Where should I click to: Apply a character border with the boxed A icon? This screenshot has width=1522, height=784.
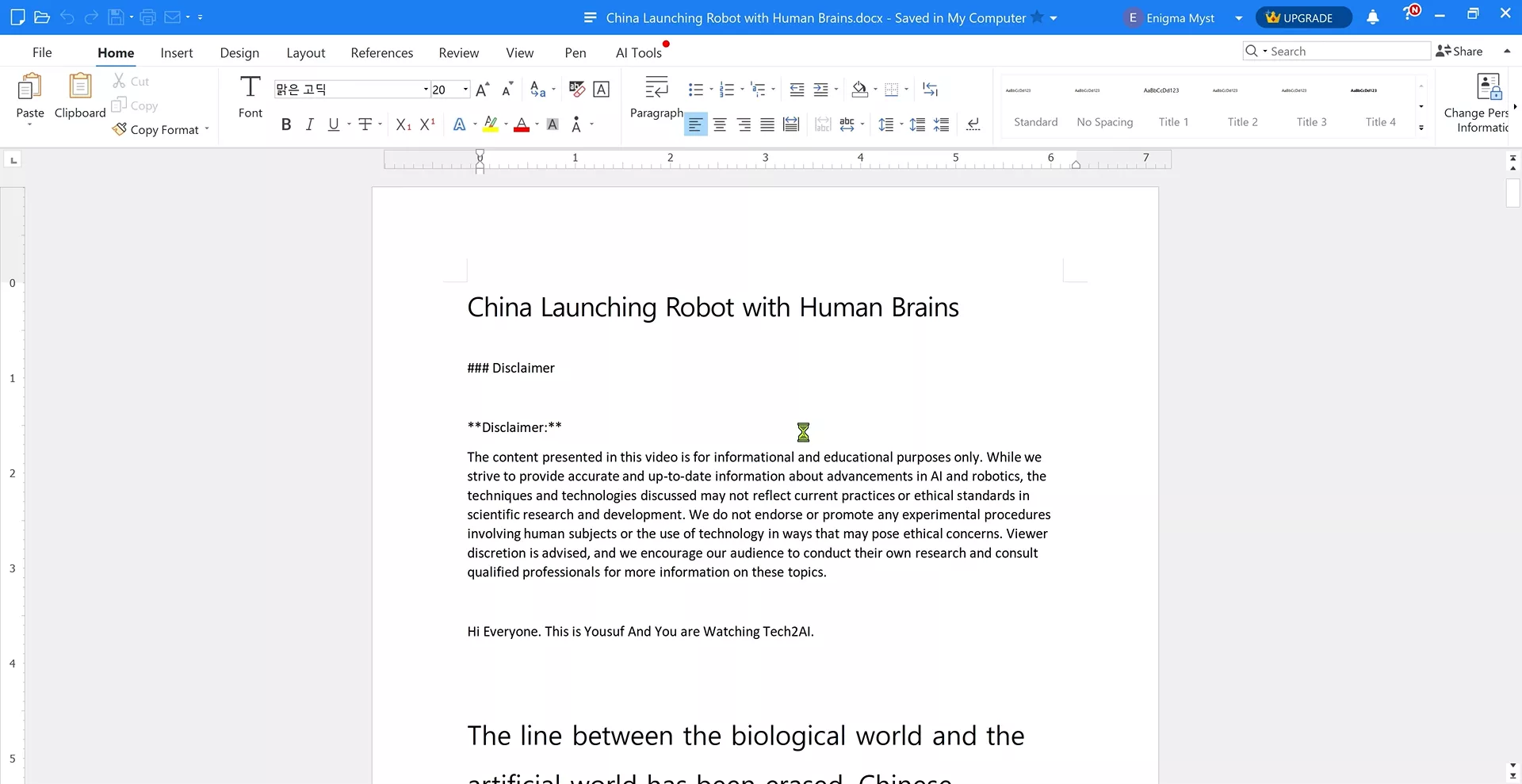pyautogui.click(x=602, y=89)
